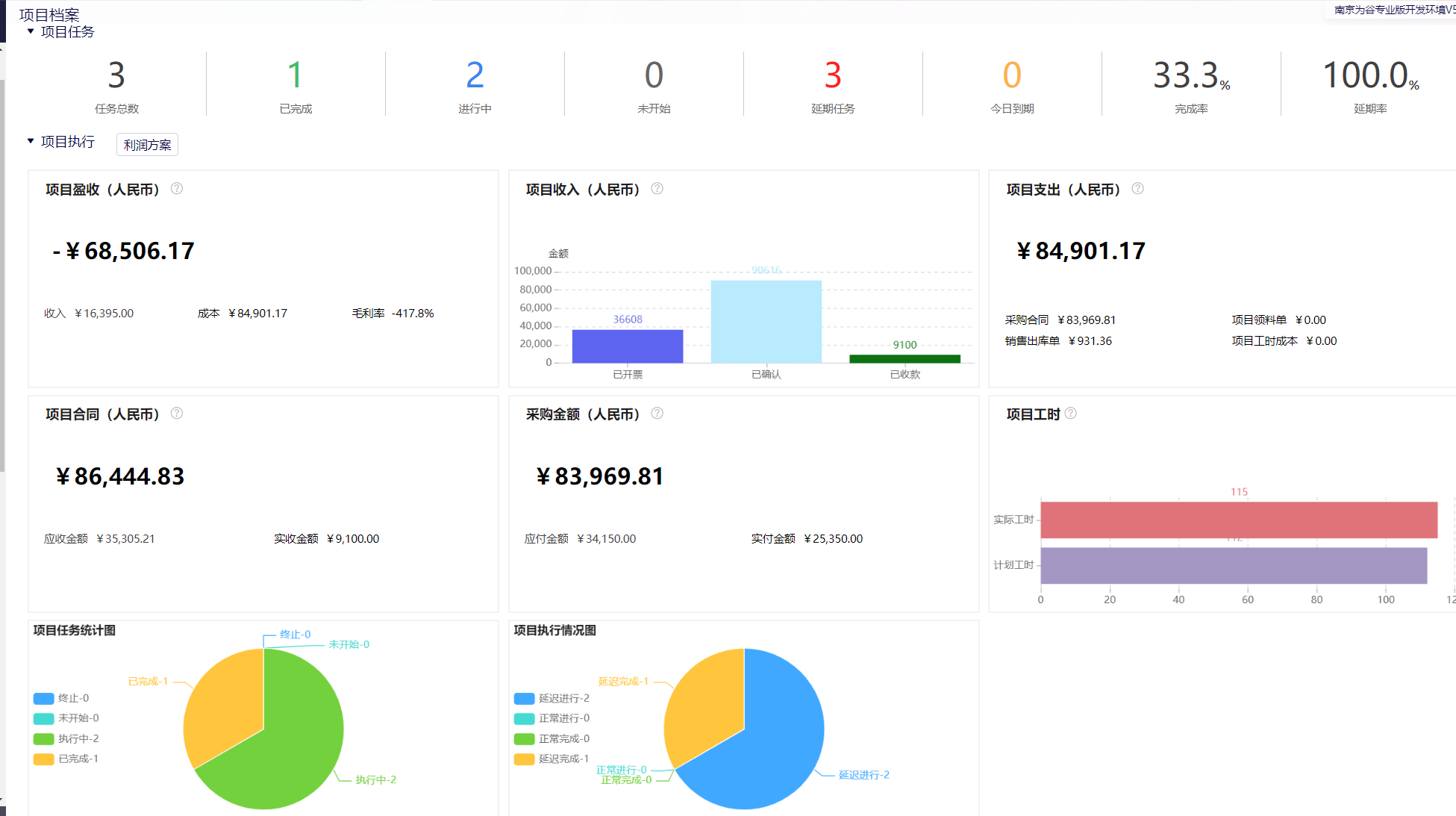
Task: Click 毛利率 value -417.8%
Action: (x=413, y=314)
